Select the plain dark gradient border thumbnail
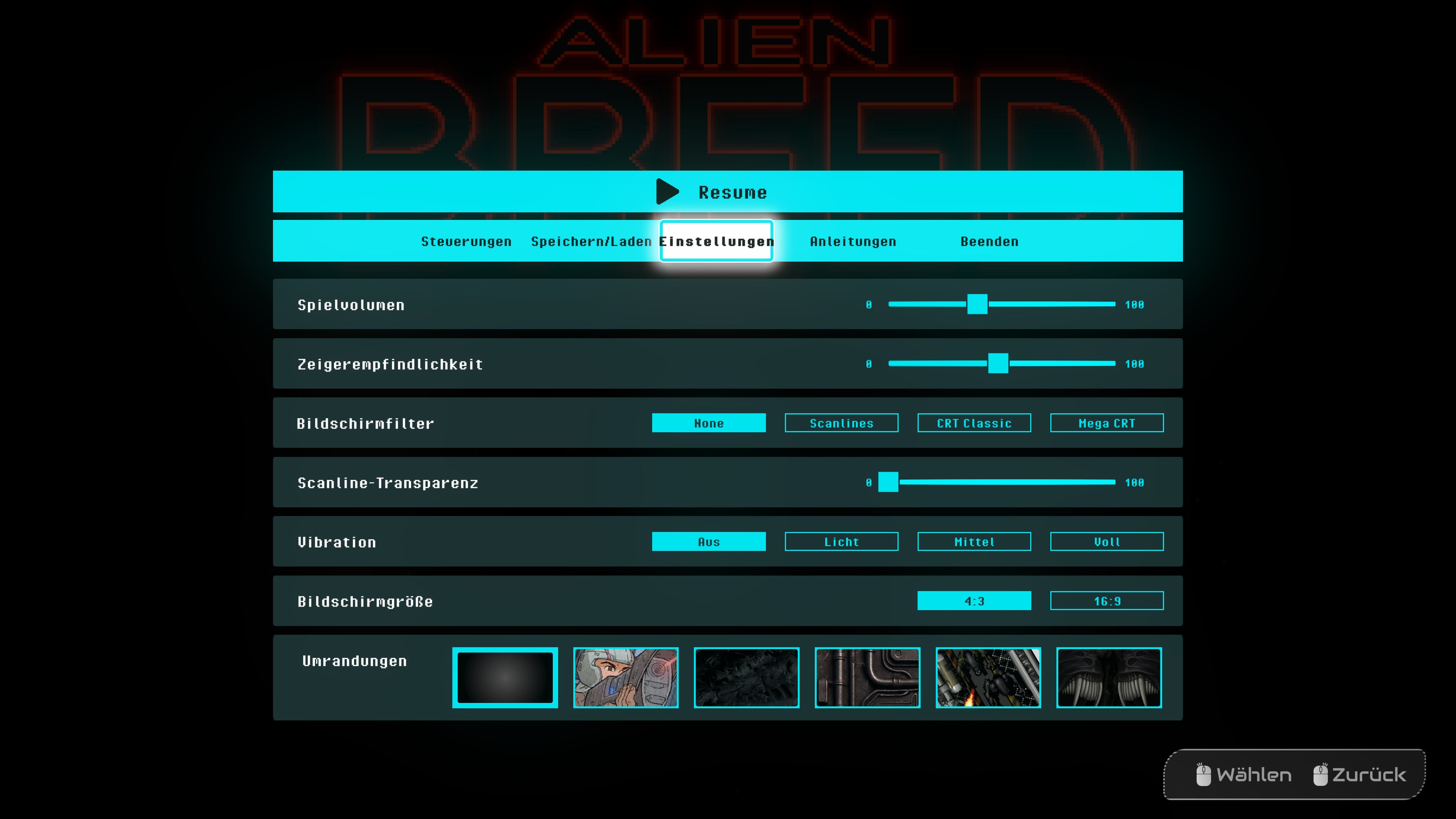 tap(505, 678)
